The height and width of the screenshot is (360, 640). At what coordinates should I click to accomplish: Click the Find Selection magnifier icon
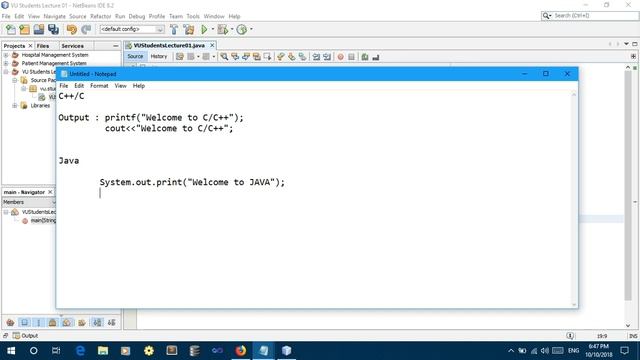(224, 57)
